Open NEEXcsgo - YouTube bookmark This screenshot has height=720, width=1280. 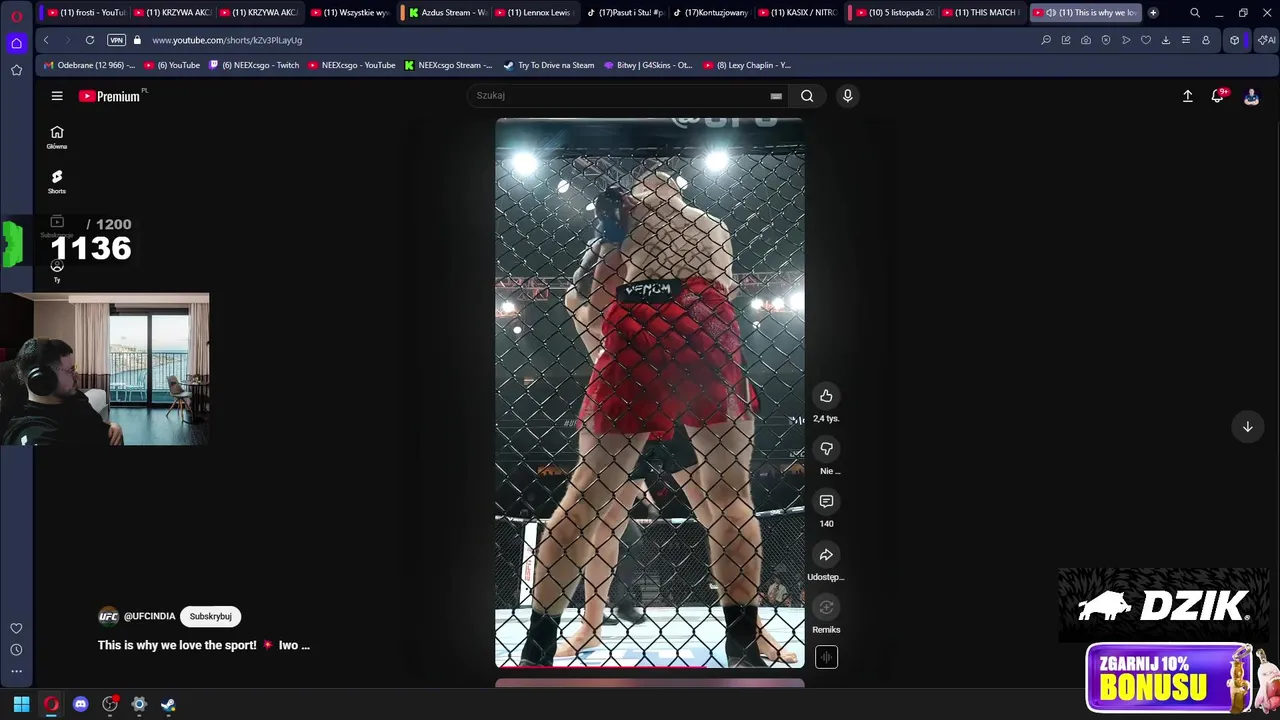(352, 65)
